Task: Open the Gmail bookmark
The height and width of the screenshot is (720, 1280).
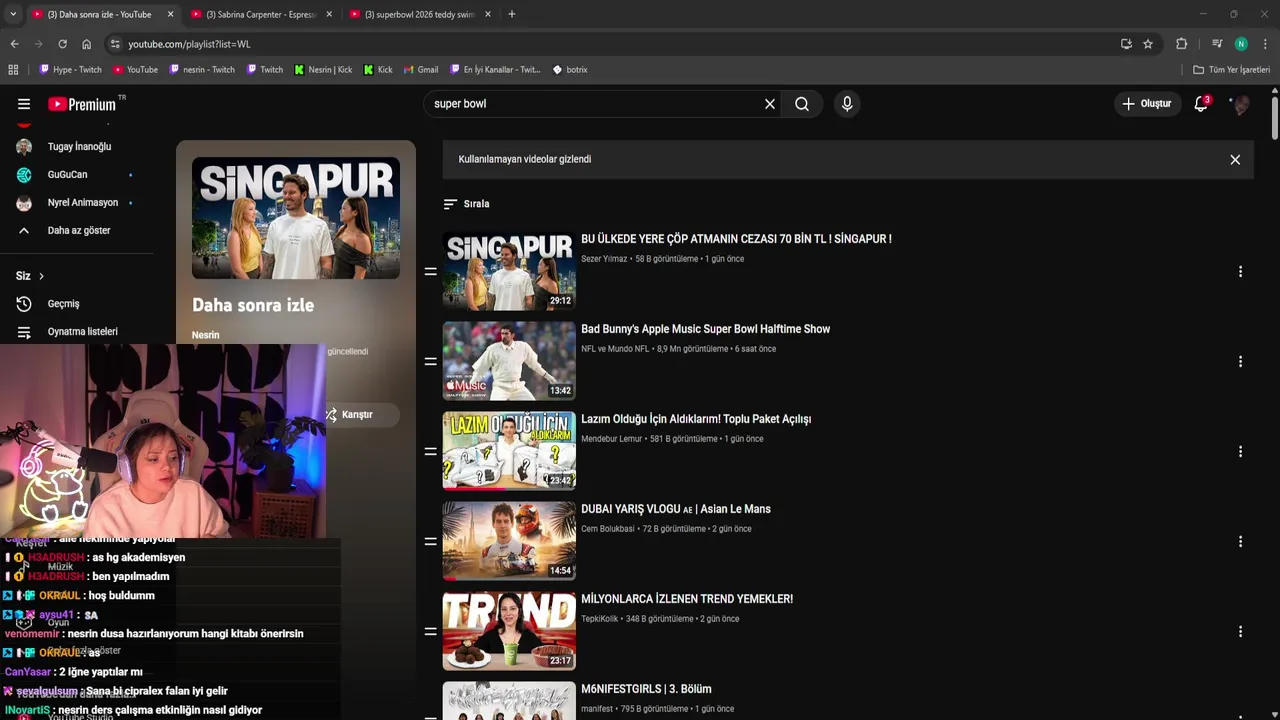Action: tap(421, 70)
